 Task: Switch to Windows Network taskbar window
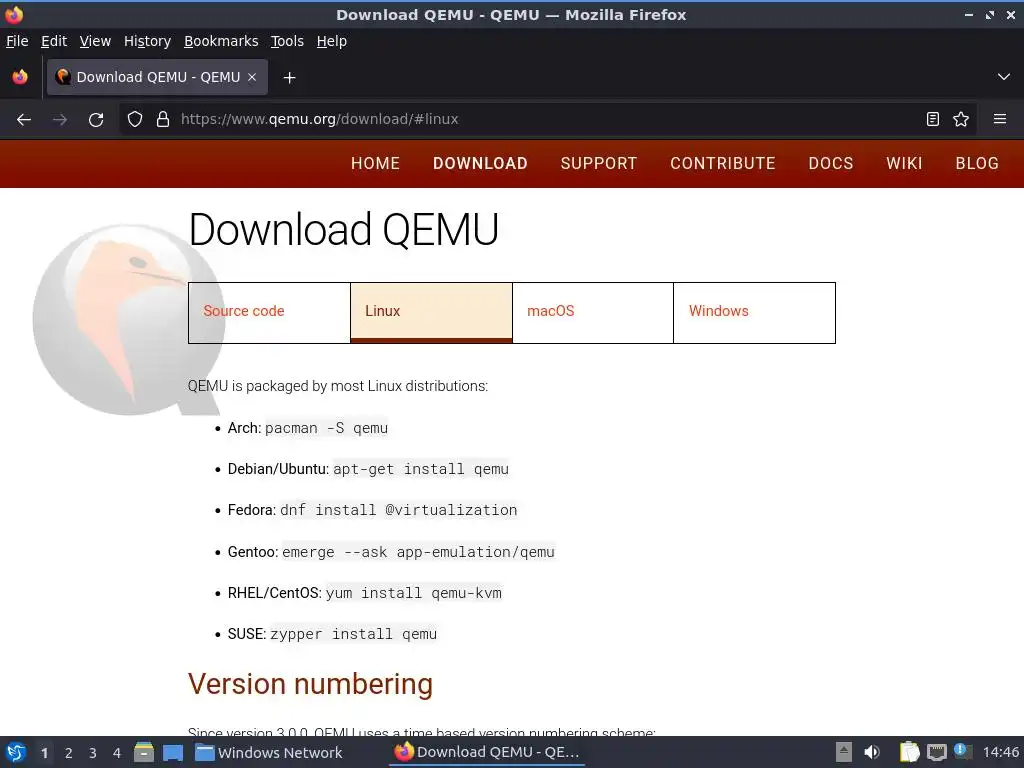(x=269, y=753)
